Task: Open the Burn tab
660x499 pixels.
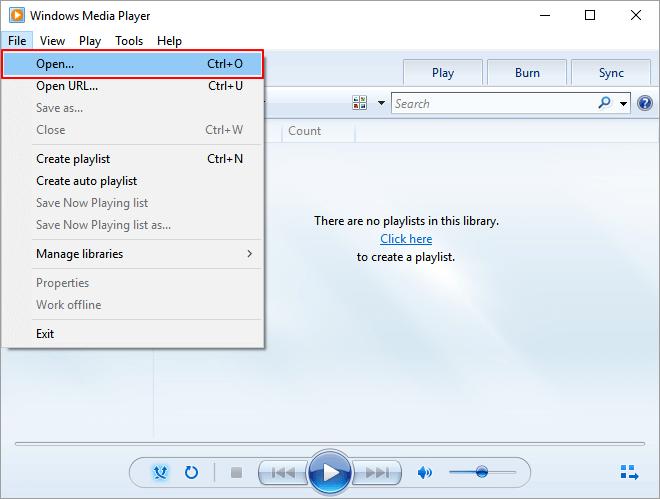Action: (527, 73)
